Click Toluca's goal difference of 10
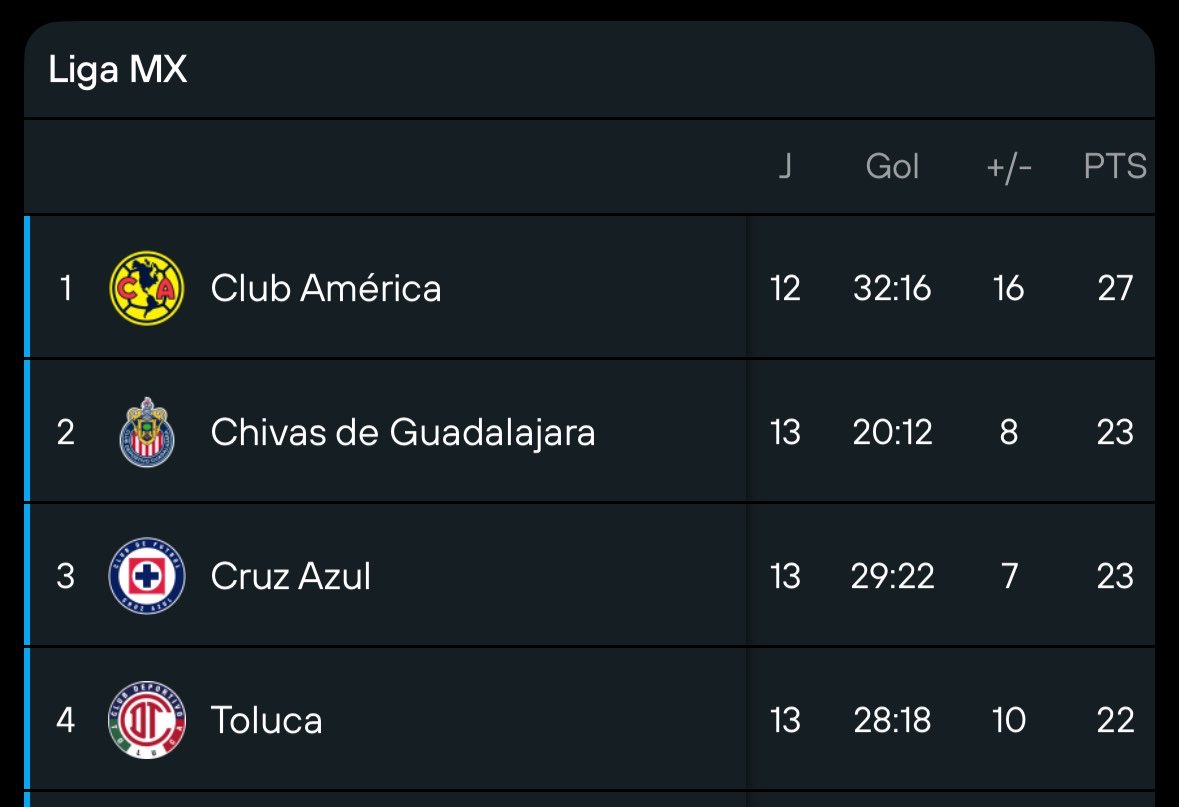The image size is (1179, 807). click(x=1008, y=720)
